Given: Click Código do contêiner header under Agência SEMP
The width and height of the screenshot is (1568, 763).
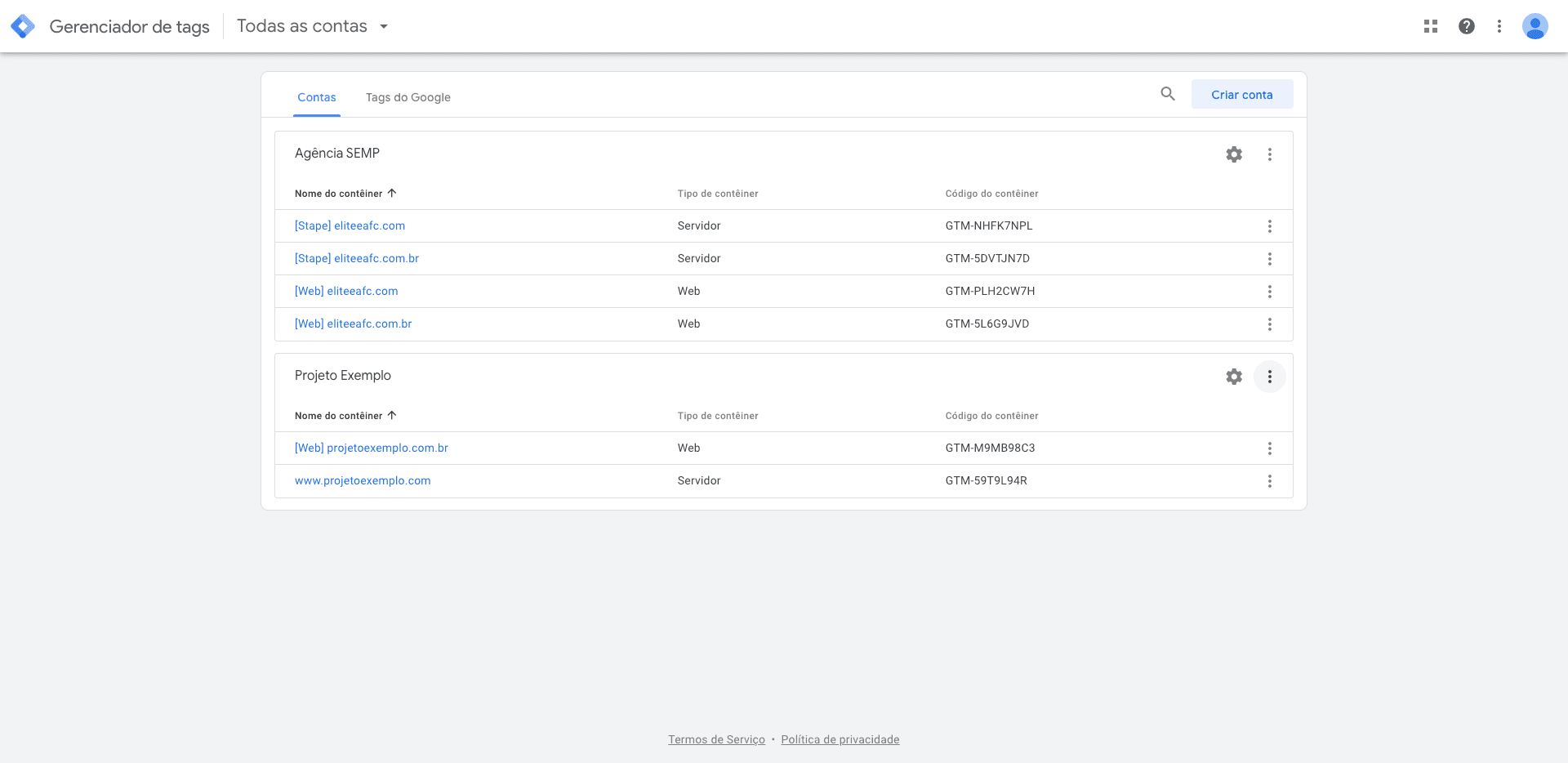Looking at the screenshot, I should point(992,194).
